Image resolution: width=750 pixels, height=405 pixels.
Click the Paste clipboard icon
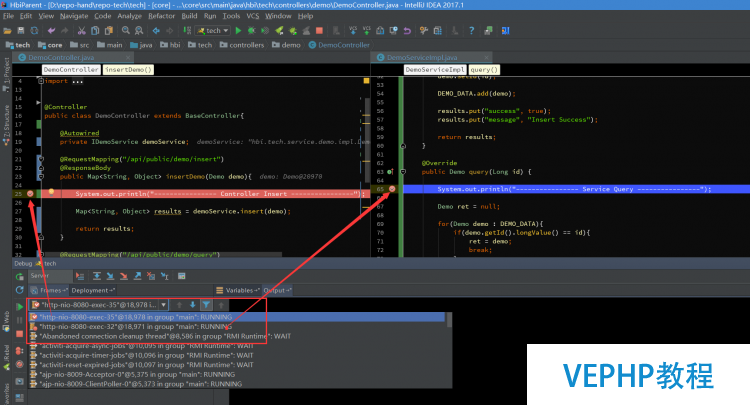click(109, 31)
